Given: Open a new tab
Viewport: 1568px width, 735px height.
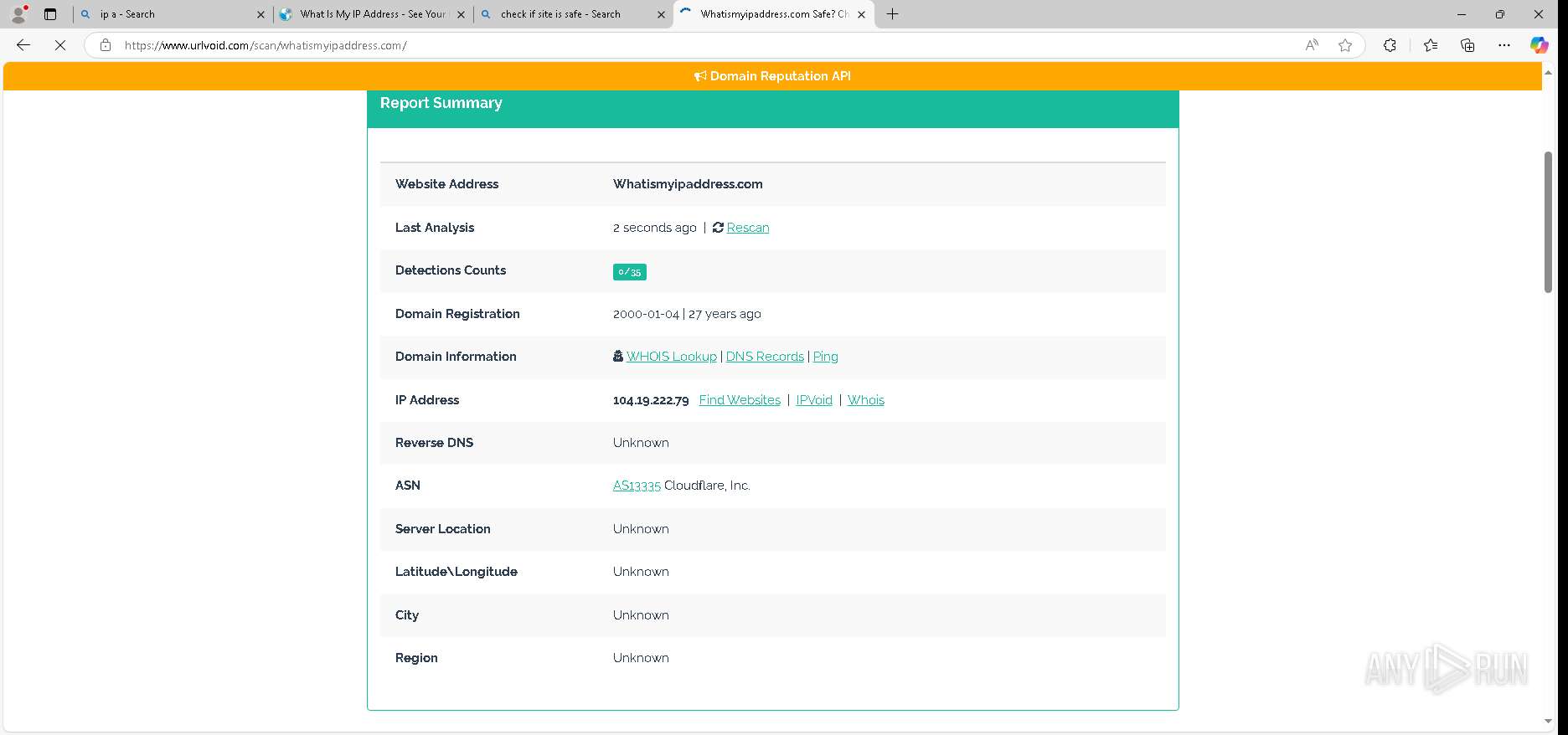Looking at the screenshot, I should (x=893, y=14).
